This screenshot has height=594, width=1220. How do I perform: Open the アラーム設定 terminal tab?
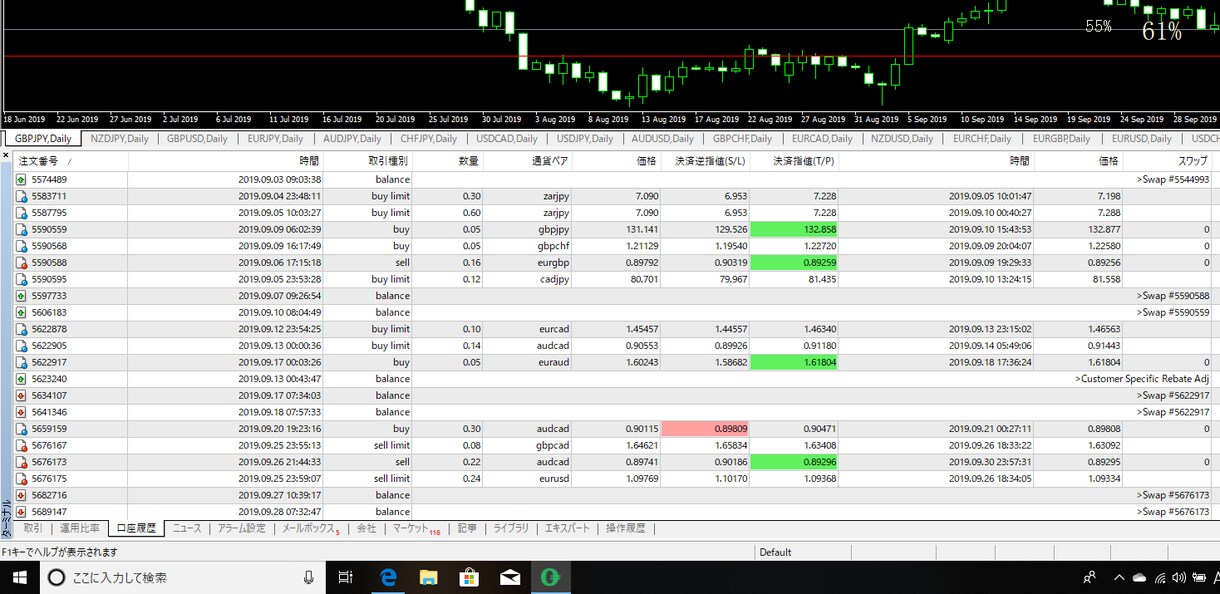click(x=241, y=528)
